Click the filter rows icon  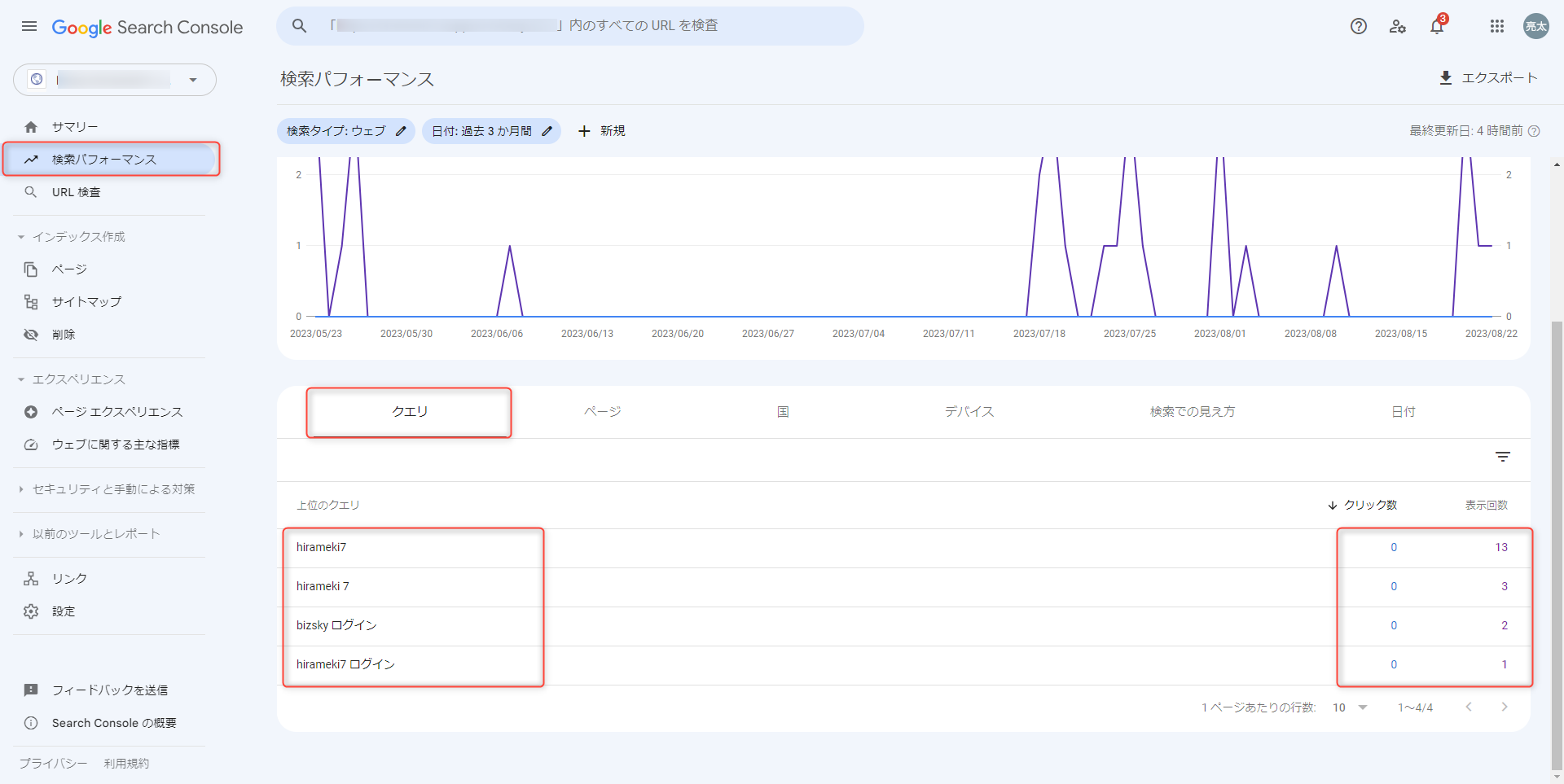coord(1503,457)
